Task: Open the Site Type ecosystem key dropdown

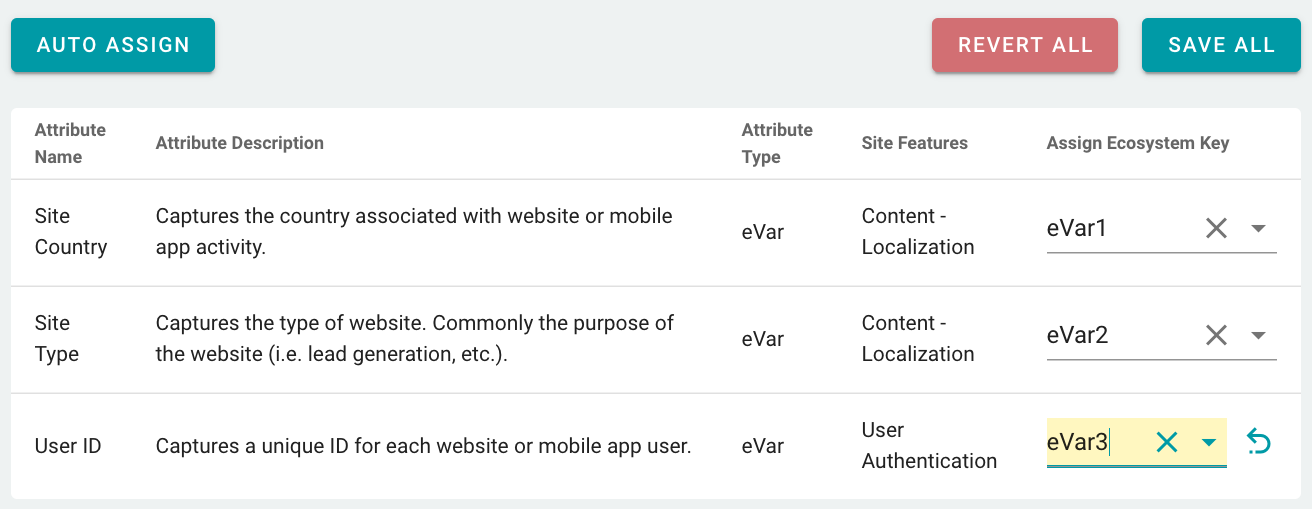Action: (x=1259, y=335)
